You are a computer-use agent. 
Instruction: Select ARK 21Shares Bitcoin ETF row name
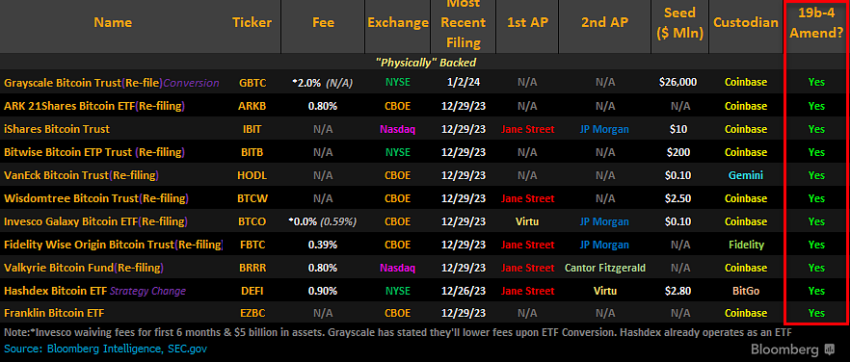(x=94, y=106)
